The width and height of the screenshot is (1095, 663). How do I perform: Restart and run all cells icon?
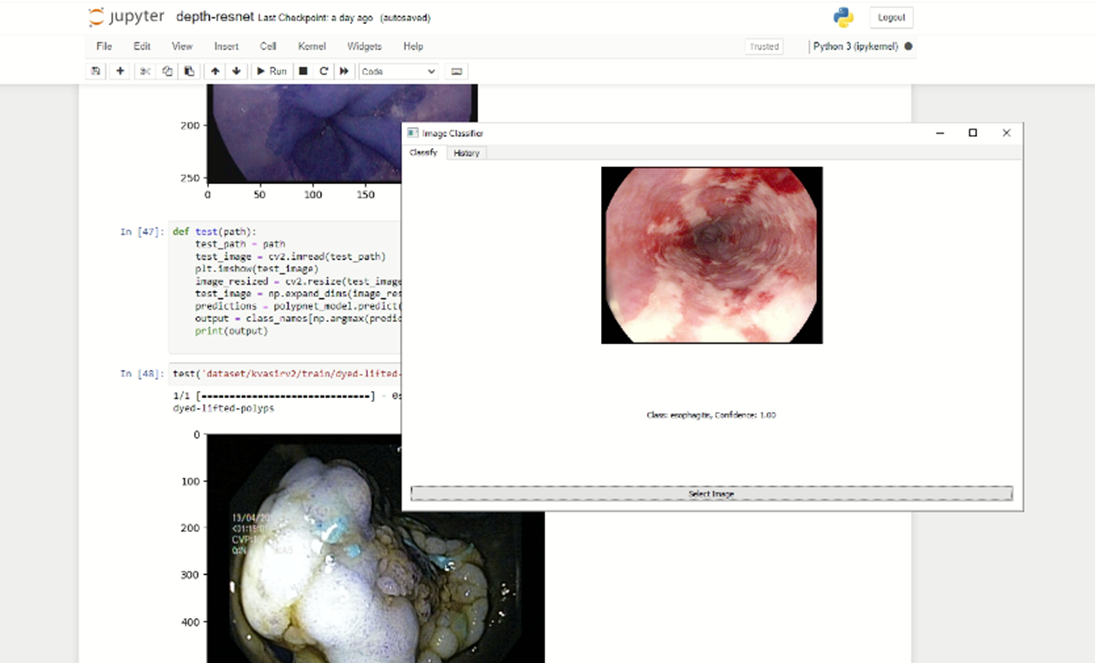tap(344, 71)
